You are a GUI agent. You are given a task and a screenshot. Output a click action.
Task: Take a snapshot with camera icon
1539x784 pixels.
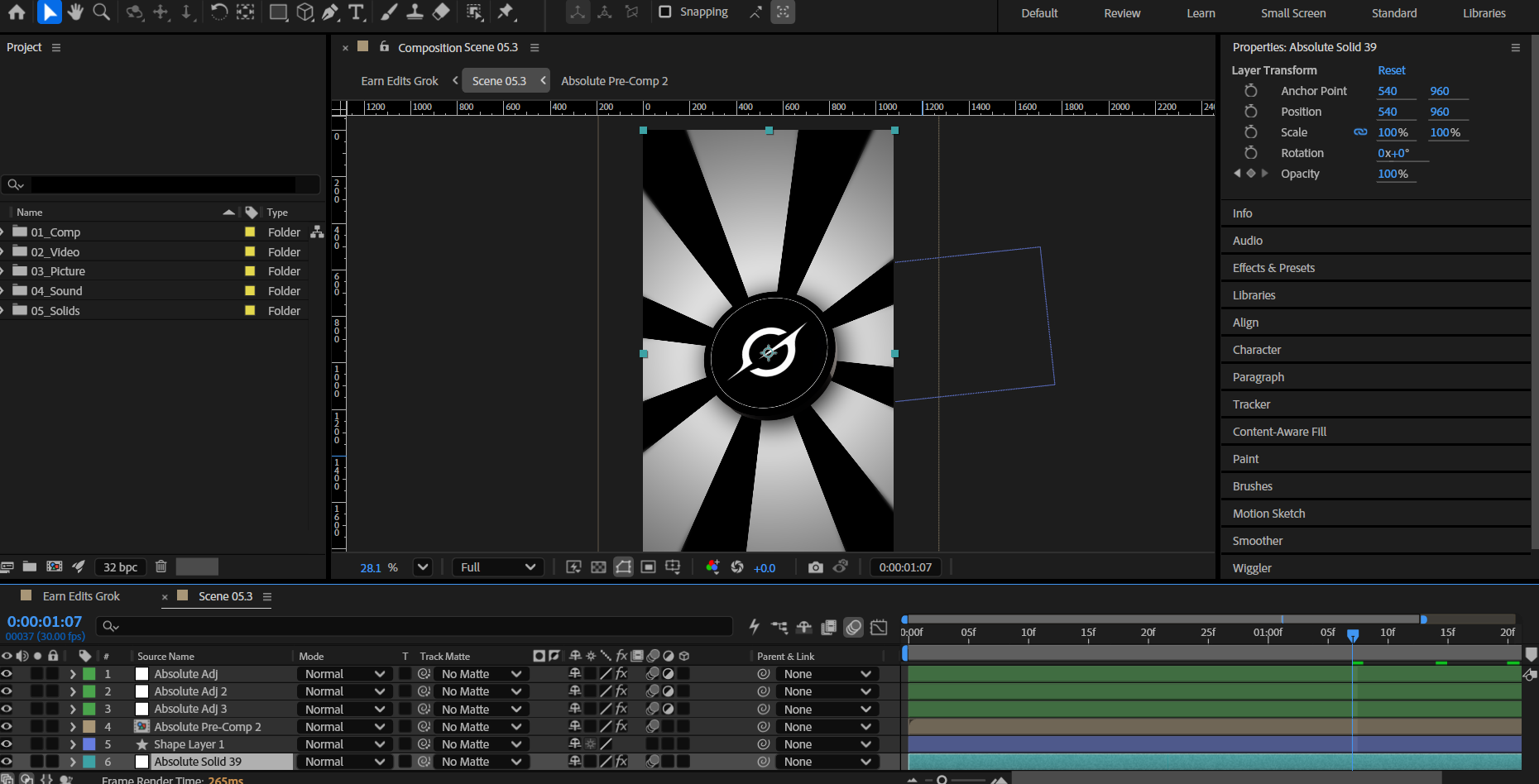coord(815,567)
